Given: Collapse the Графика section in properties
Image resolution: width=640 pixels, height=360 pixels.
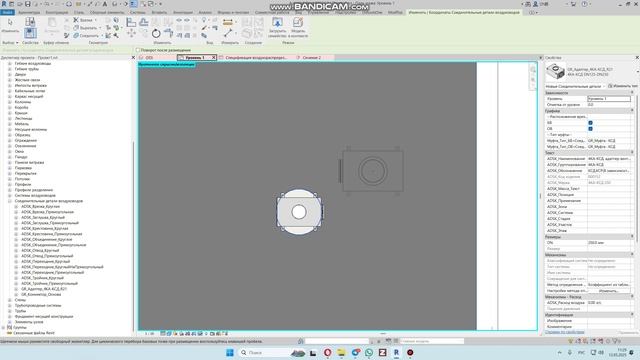Looking at the screenshot, I should tap(632, 111).
